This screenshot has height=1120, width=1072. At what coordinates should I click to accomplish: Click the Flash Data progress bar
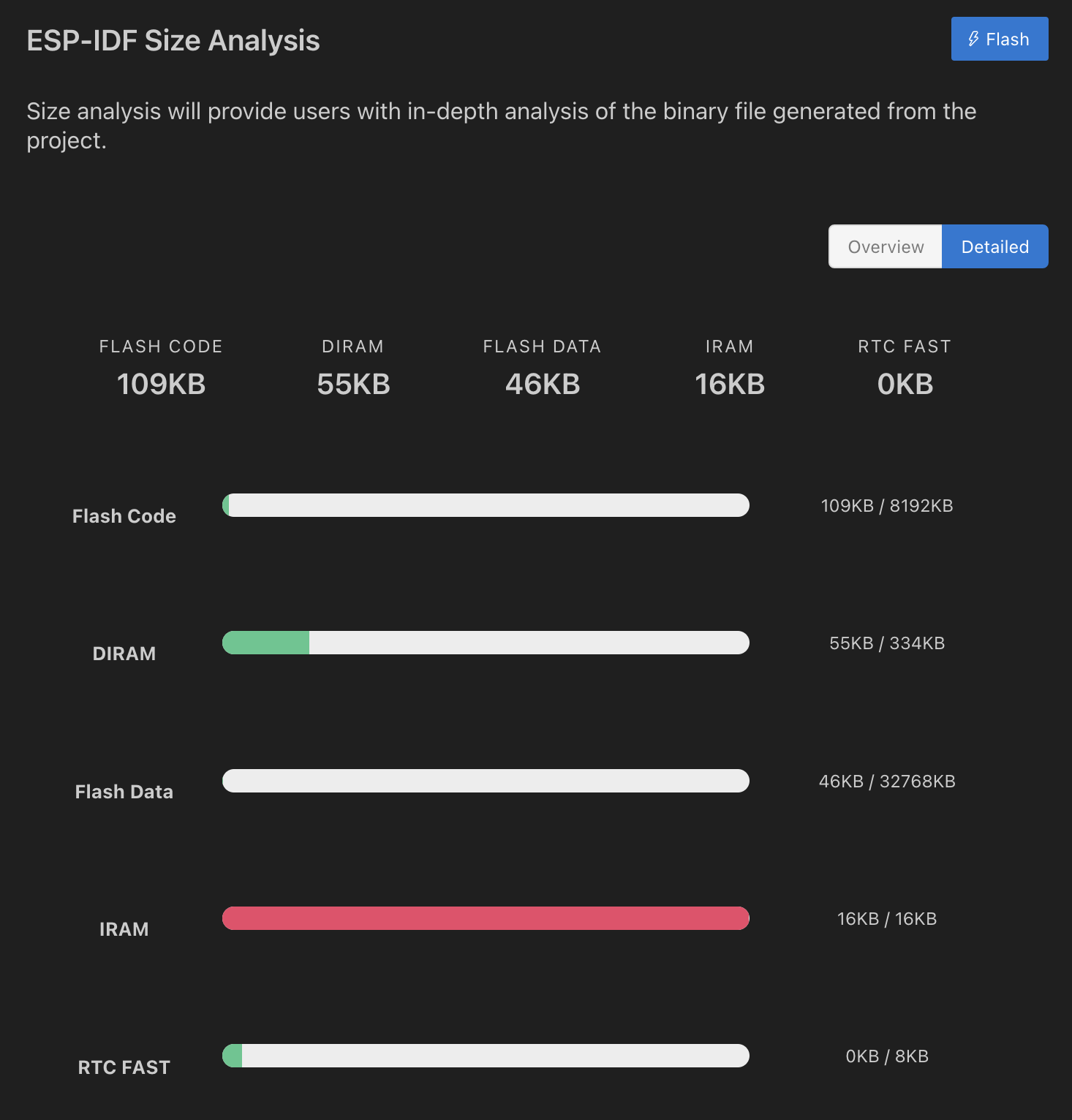486,781
